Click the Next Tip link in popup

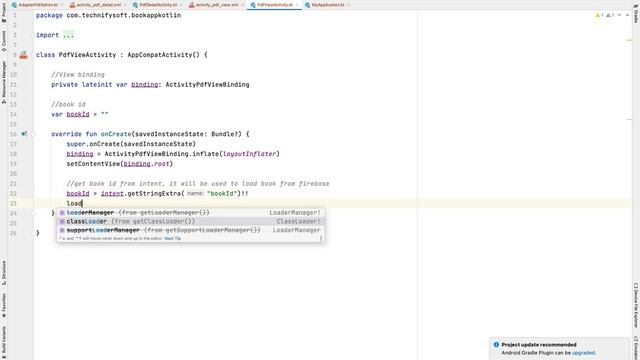point(172,238)
